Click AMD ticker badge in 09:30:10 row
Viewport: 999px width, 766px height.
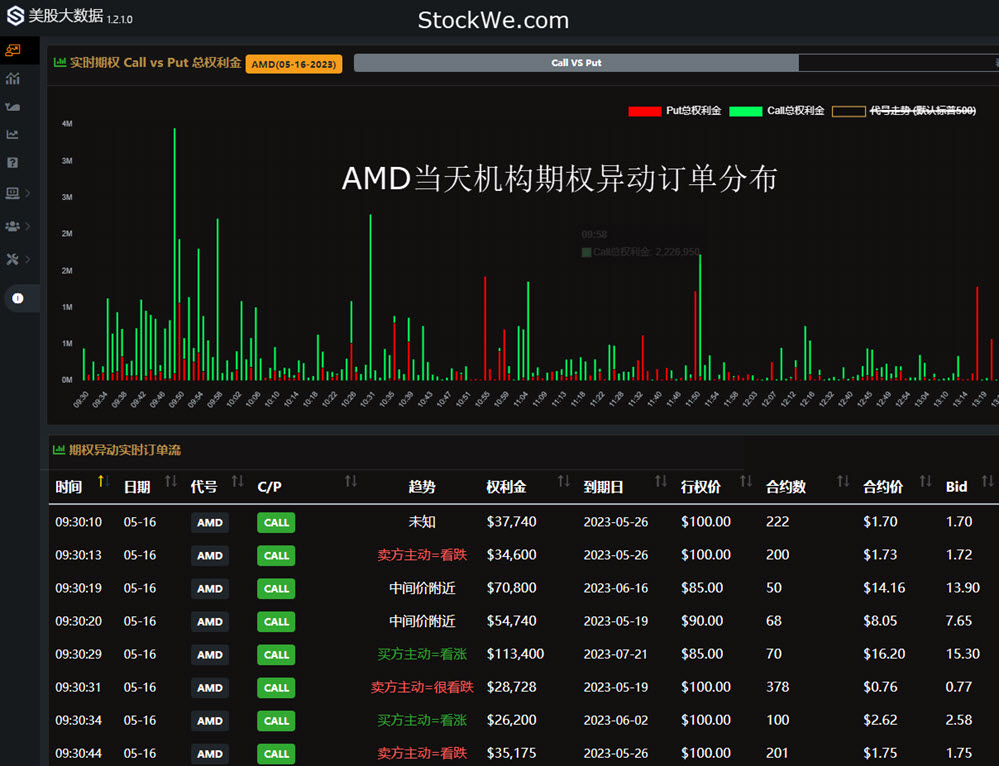point(210,523)
